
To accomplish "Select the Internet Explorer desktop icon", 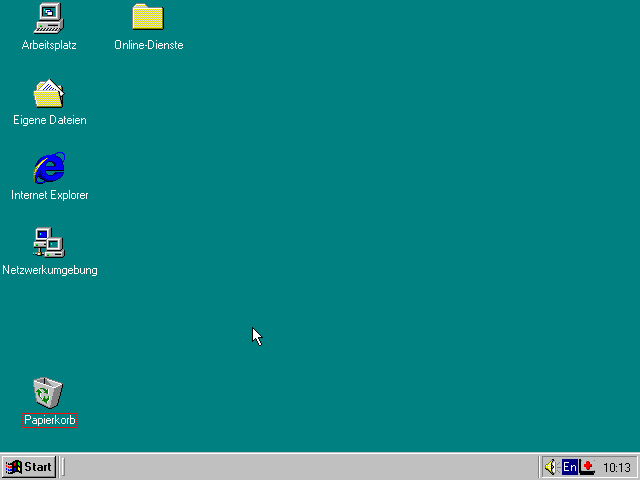I will pyautogui.click(x=49, y=168).
